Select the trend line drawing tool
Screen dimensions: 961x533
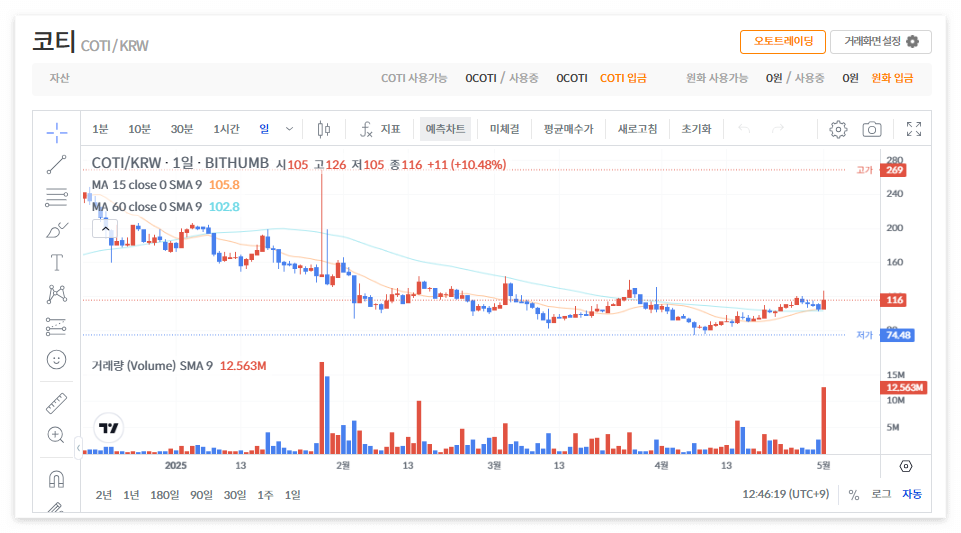[56, 165]
